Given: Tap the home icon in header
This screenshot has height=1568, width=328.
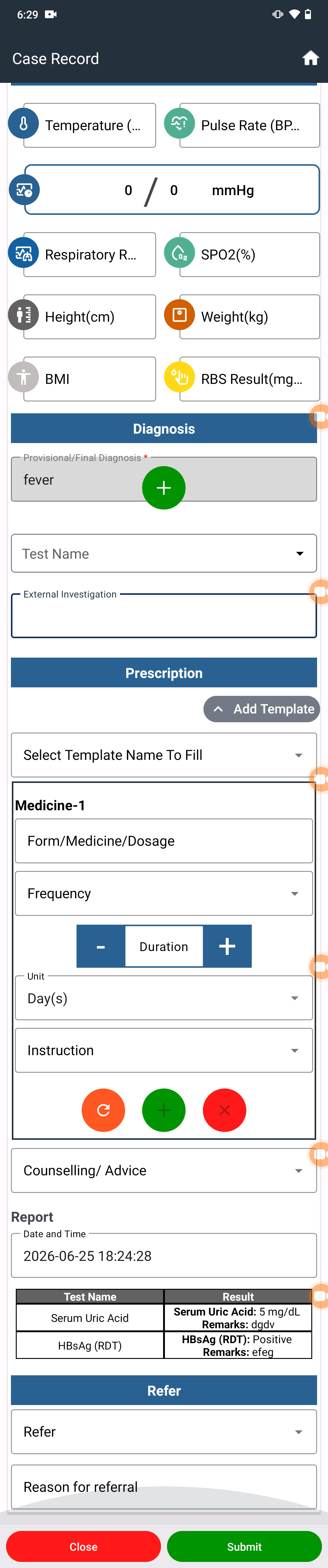Looking at the screenshot, I should [310, 59].
